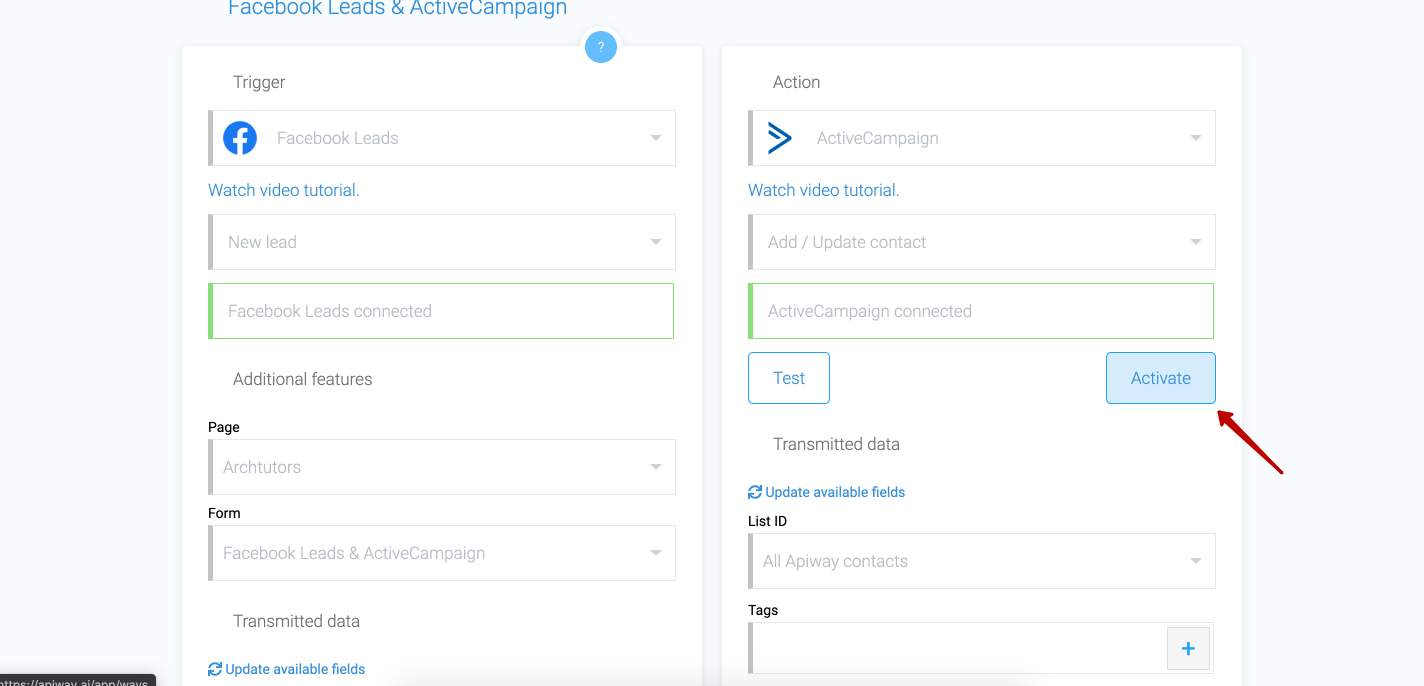Open Trigger's Watch video tutorial link
This screenshot has height=686, width=1424.
point(284,190)
